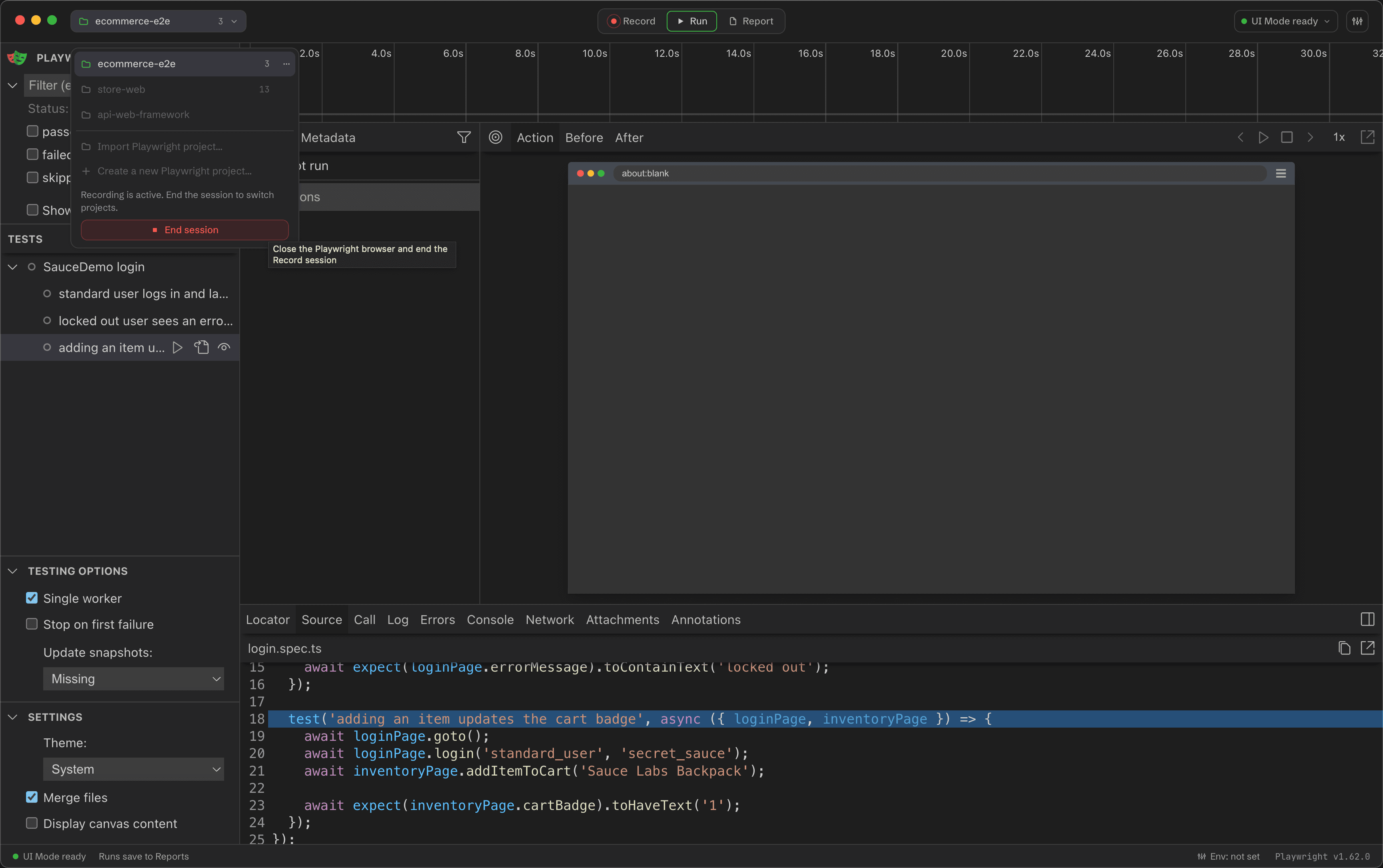The width and height of the screenshot is (1383, 868).
Task: Open snapshot in new tab icon
Action: [1367, 137]
